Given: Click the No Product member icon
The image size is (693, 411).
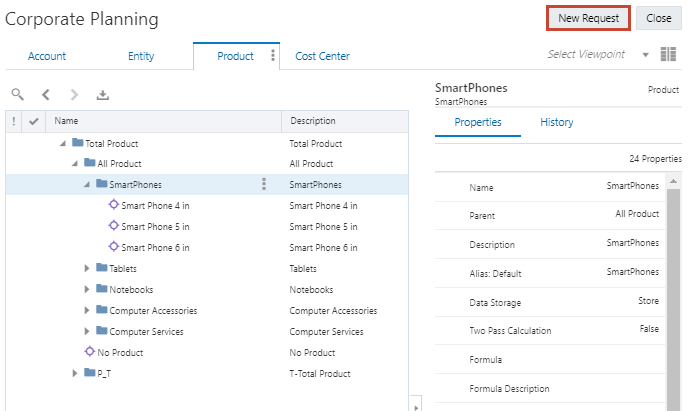Looking at the screenshot, I should pyautogui.click(x=90, y=351).
